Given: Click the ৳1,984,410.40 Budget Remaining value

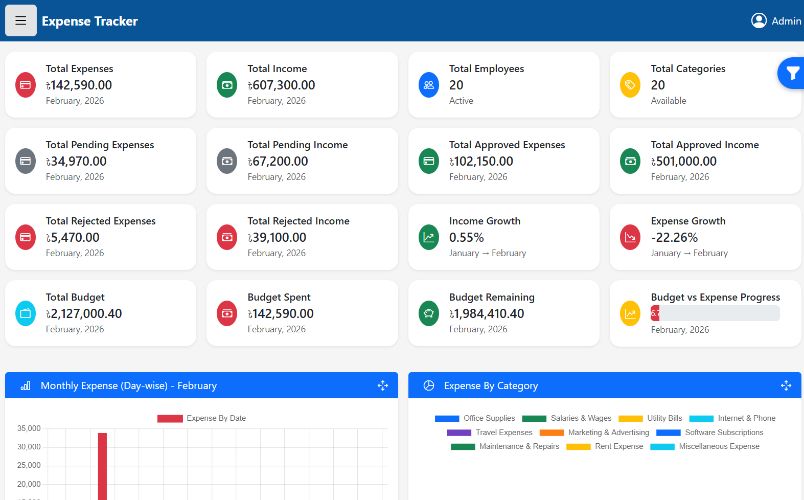Looking at the screenshot, I should tap(486, 314).
